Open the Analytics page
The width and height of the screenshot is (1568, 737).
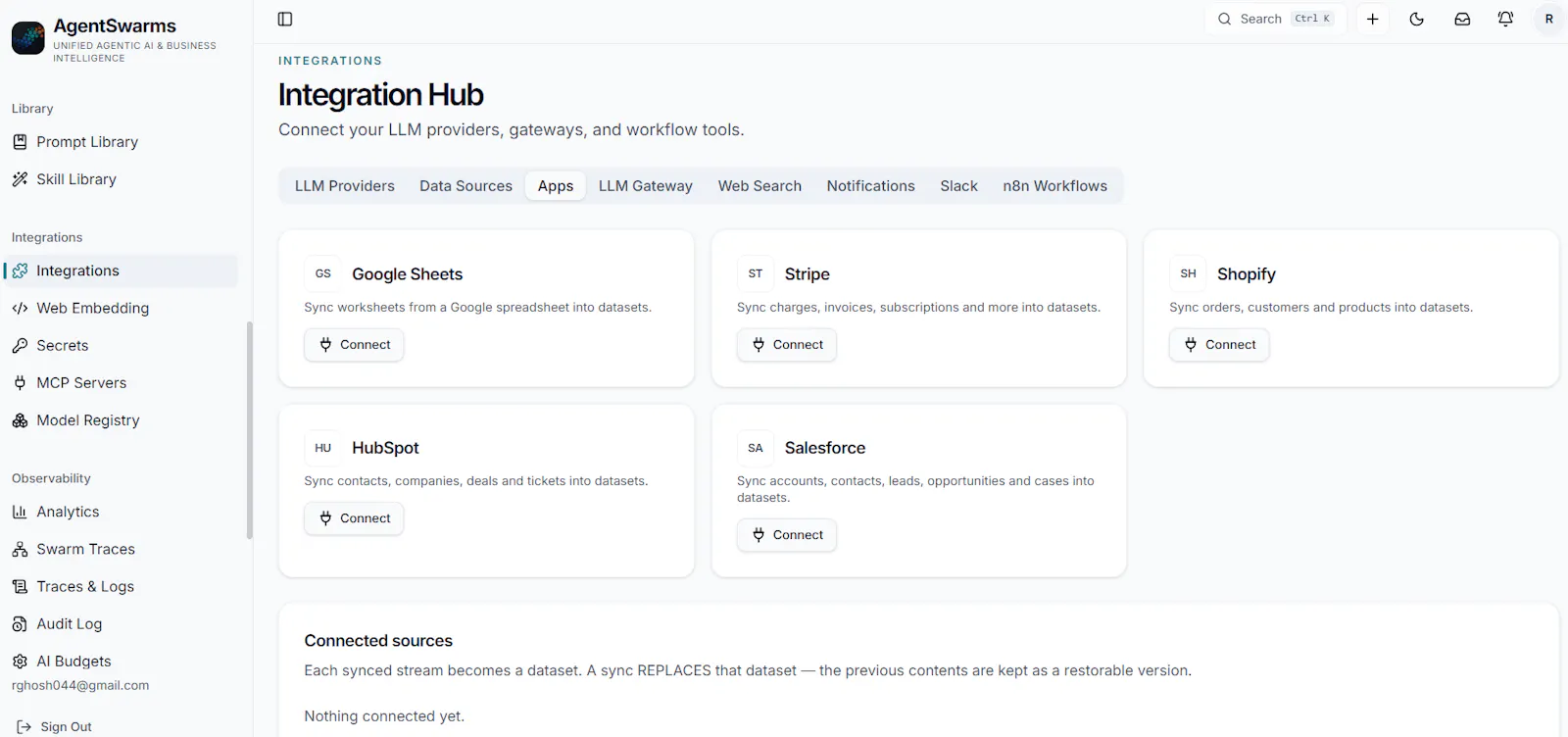pos(121,512)
